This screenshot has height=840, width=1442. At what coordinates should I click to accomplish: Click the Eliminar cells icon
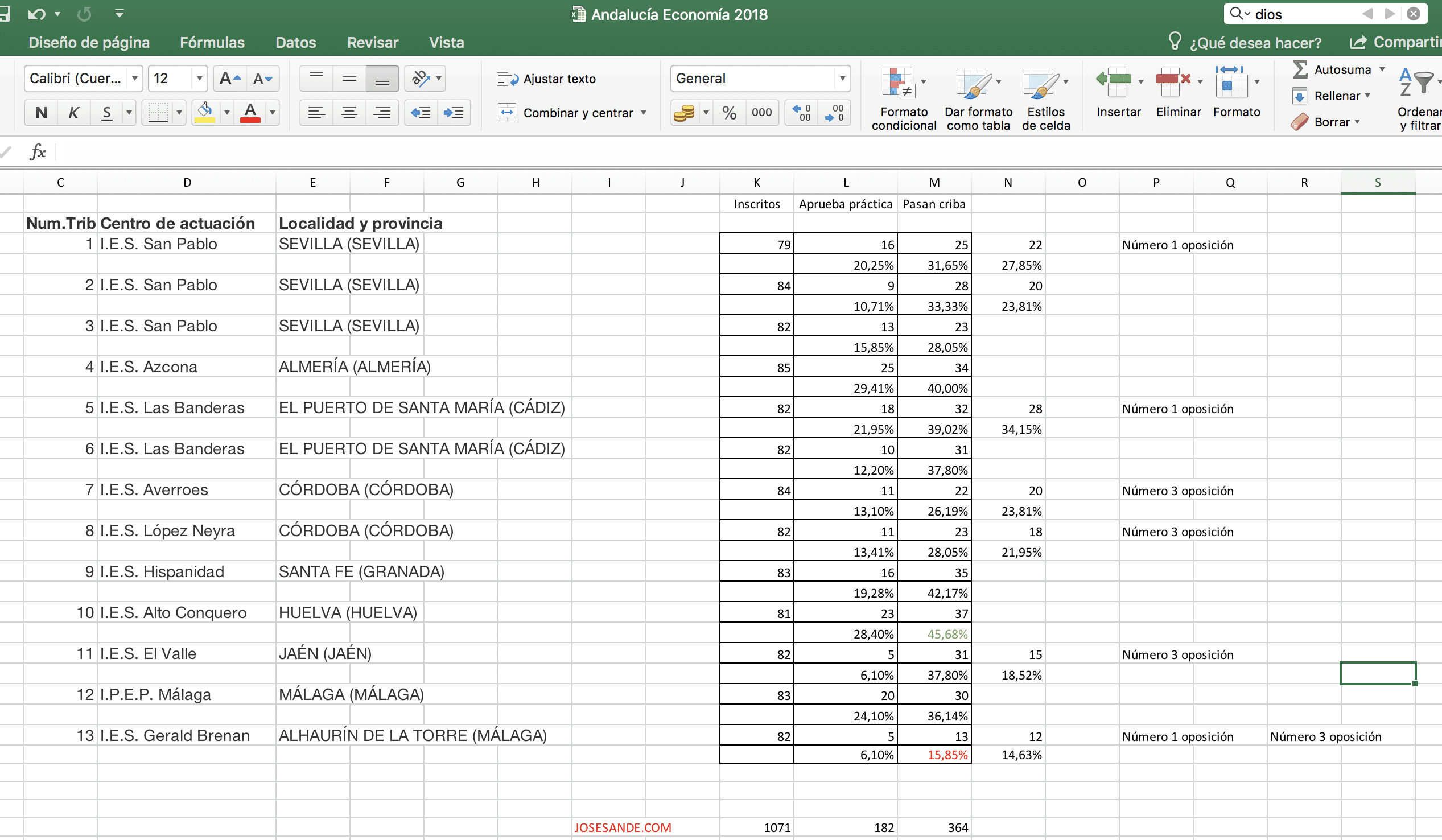[1173, 83]
